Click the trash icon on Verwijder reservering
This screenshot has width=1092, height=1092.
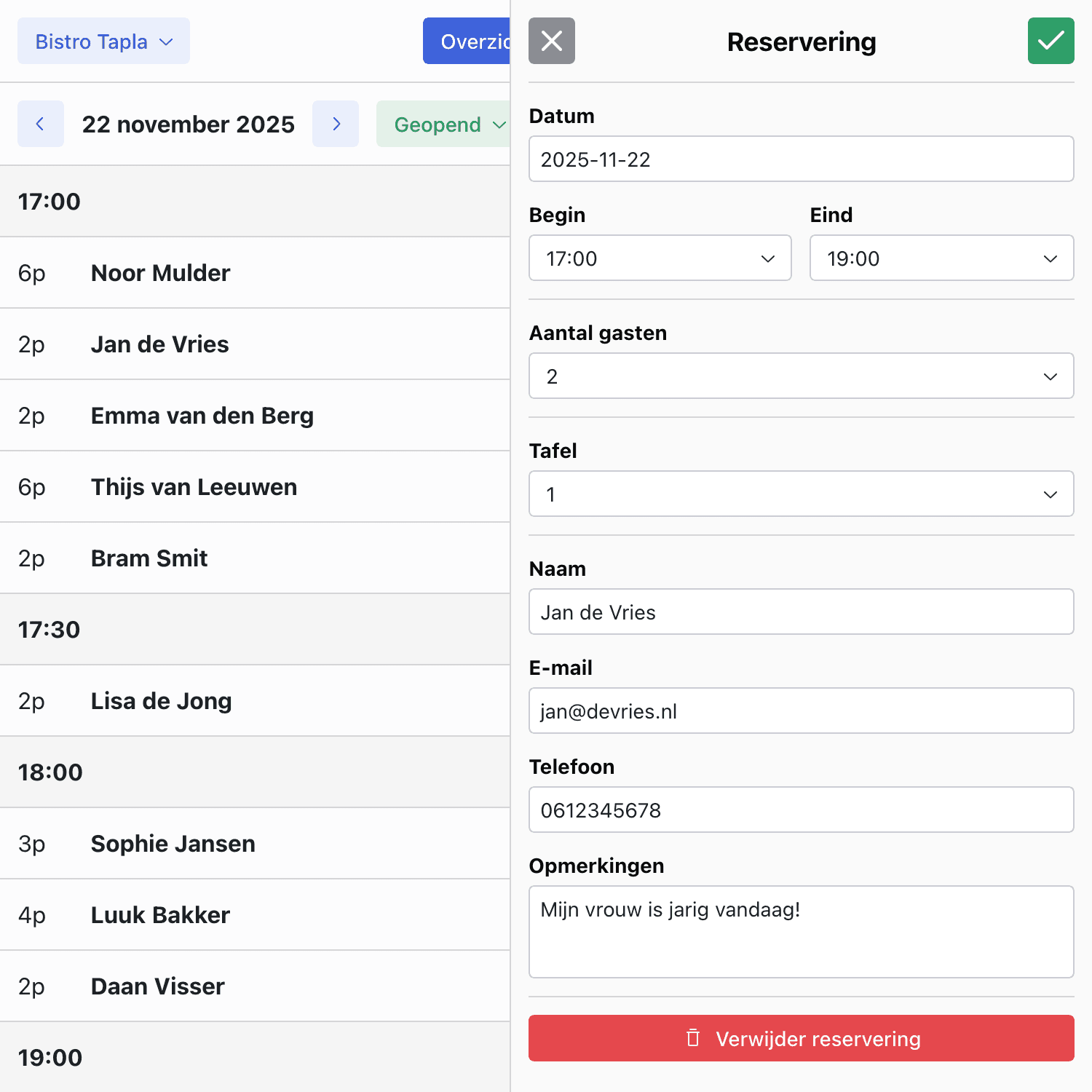point(693,1039)
